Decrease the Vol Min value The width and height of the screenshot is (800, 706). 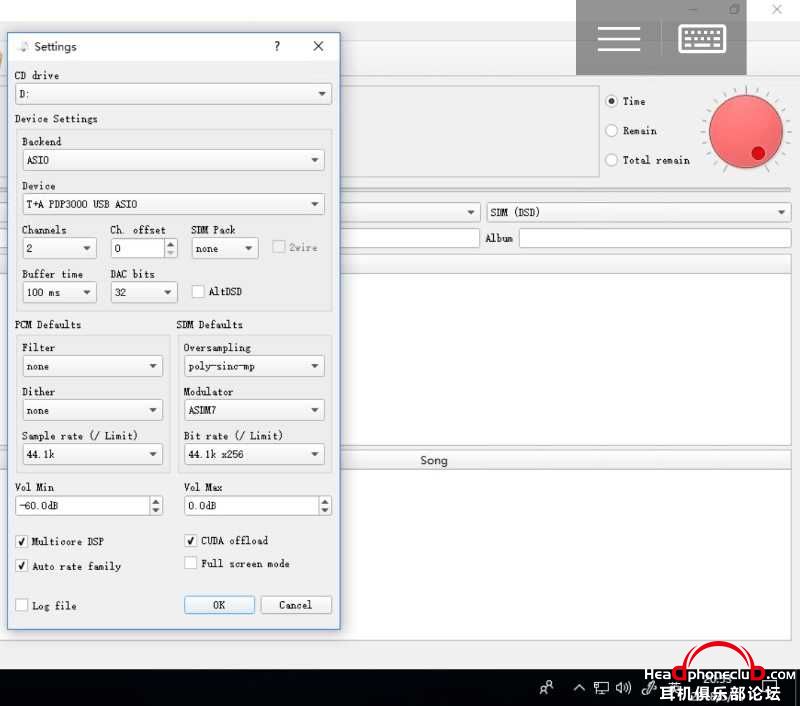[156, 510]
